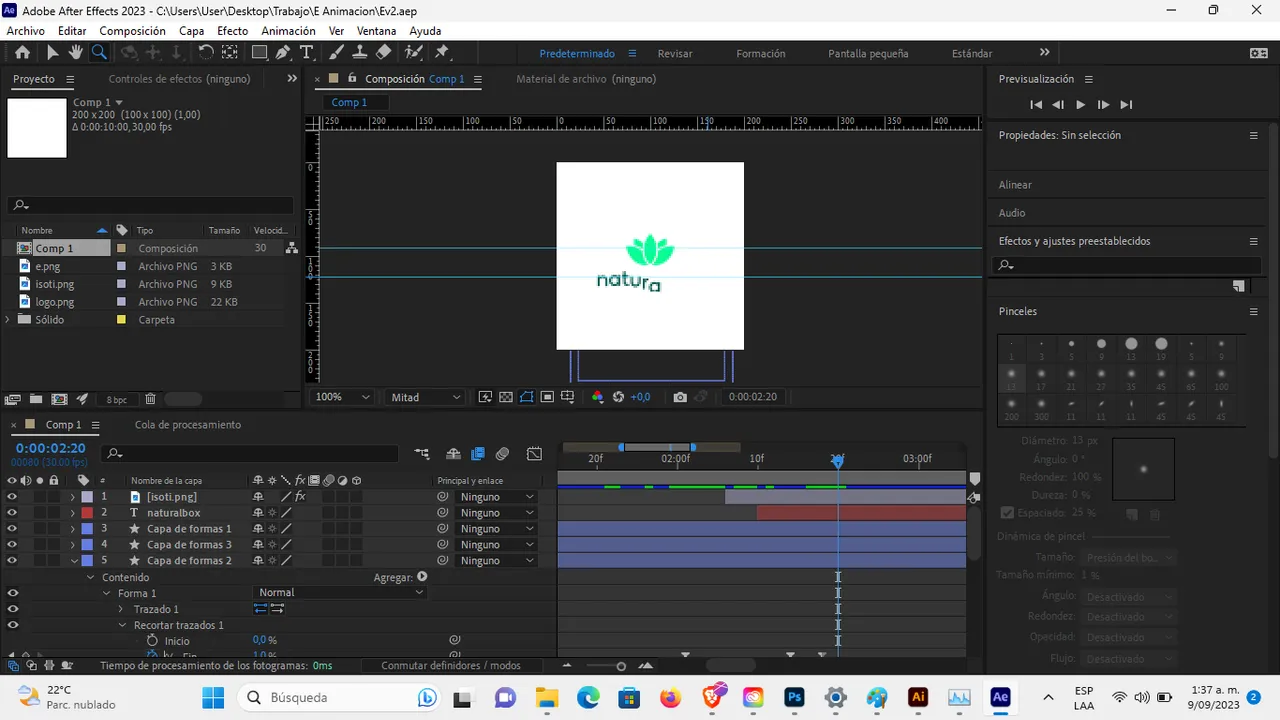Click Conmutar definidores / modos button
The height and width of the screenshot is (720, 1280).
pos(451,665)
